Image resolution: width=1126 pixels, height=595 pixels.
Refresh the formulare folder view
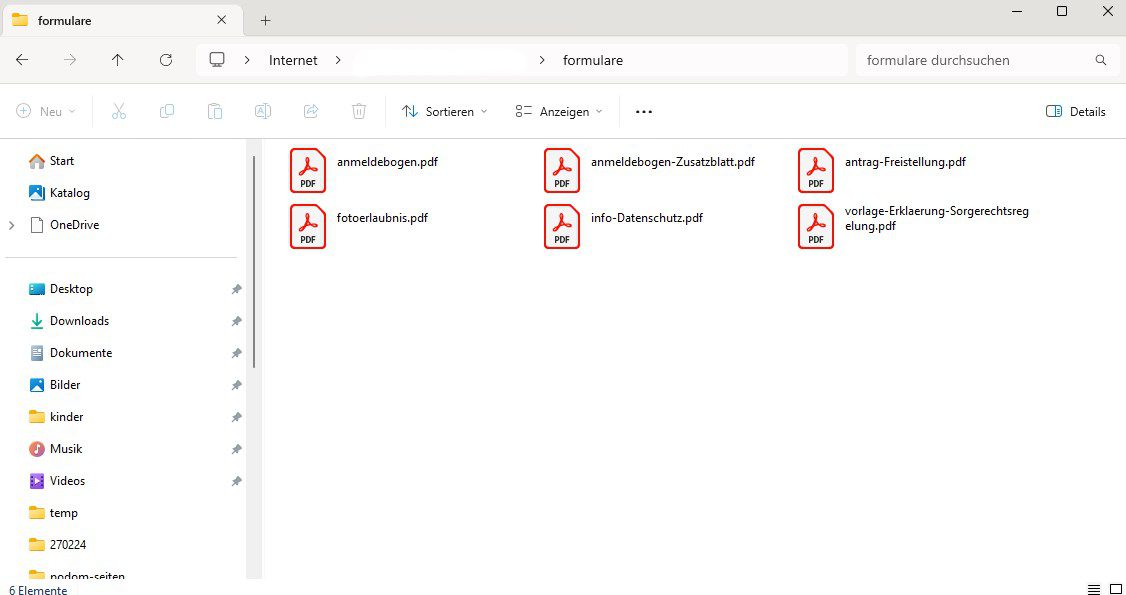(166, 60)
